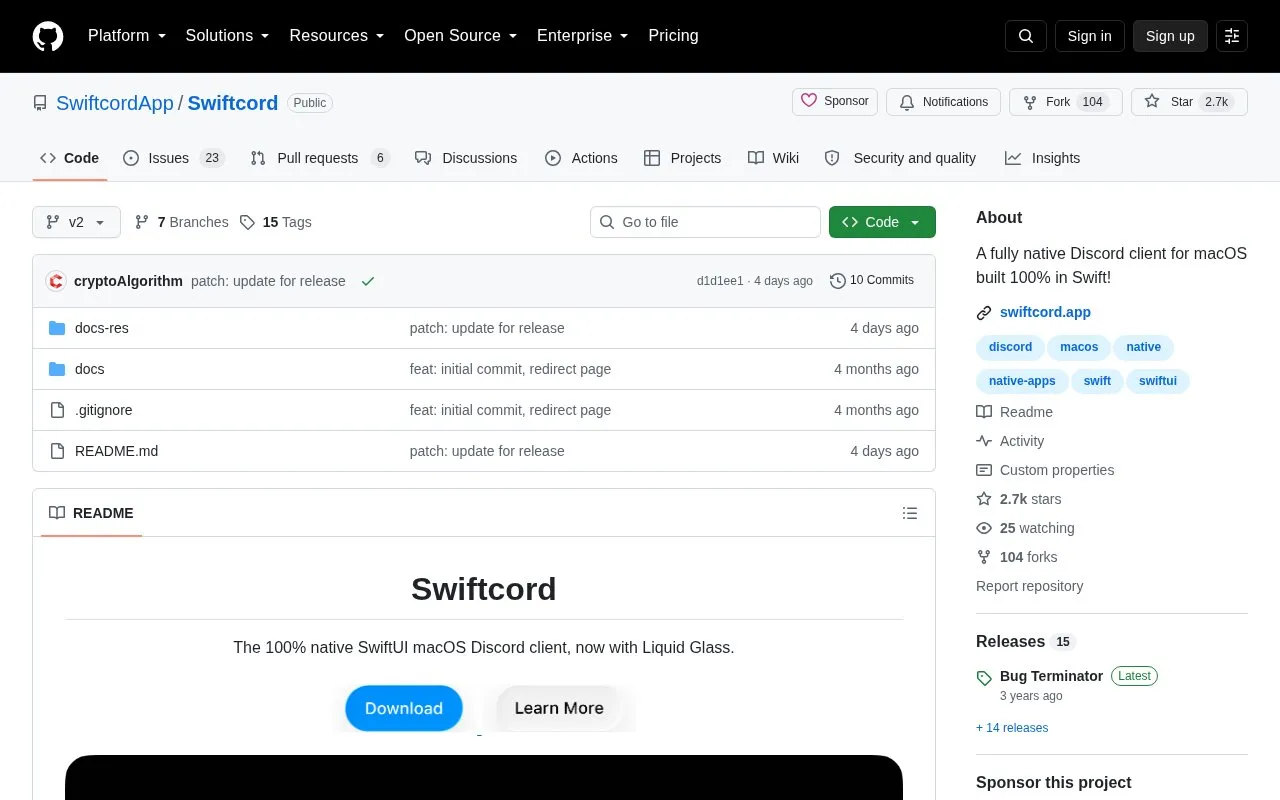Viewport: 1280px width, 800px height.
Task: Select the .gitignore file icon
Action: point(57,410)
